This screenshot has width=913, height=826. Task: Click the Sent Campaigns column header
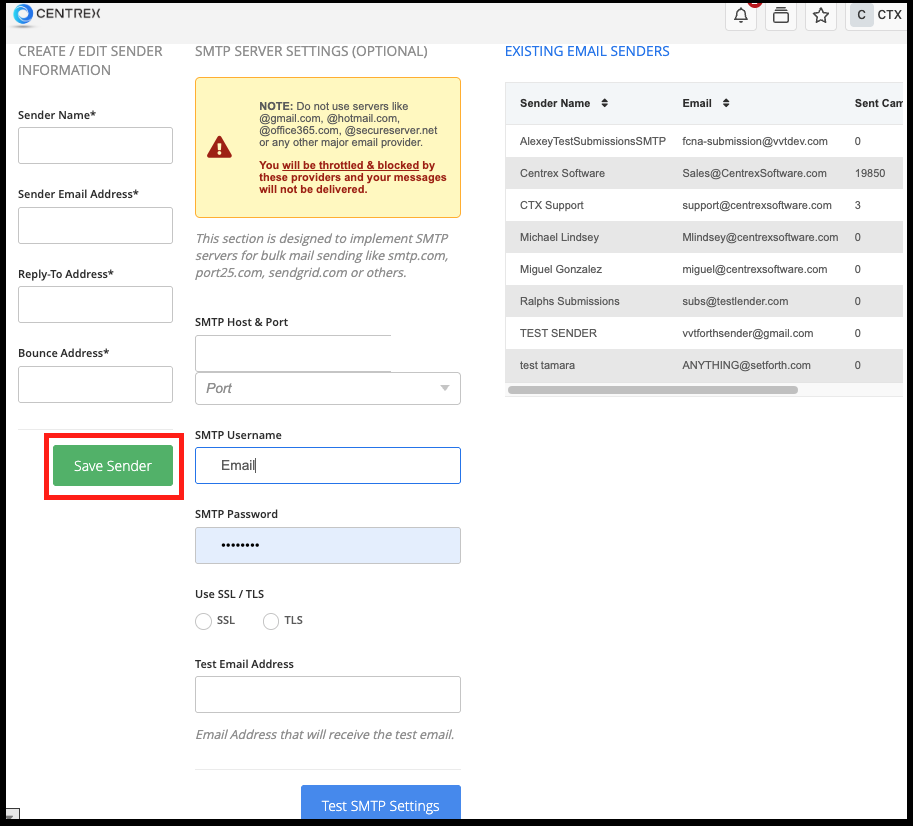[x=879, y=103]
